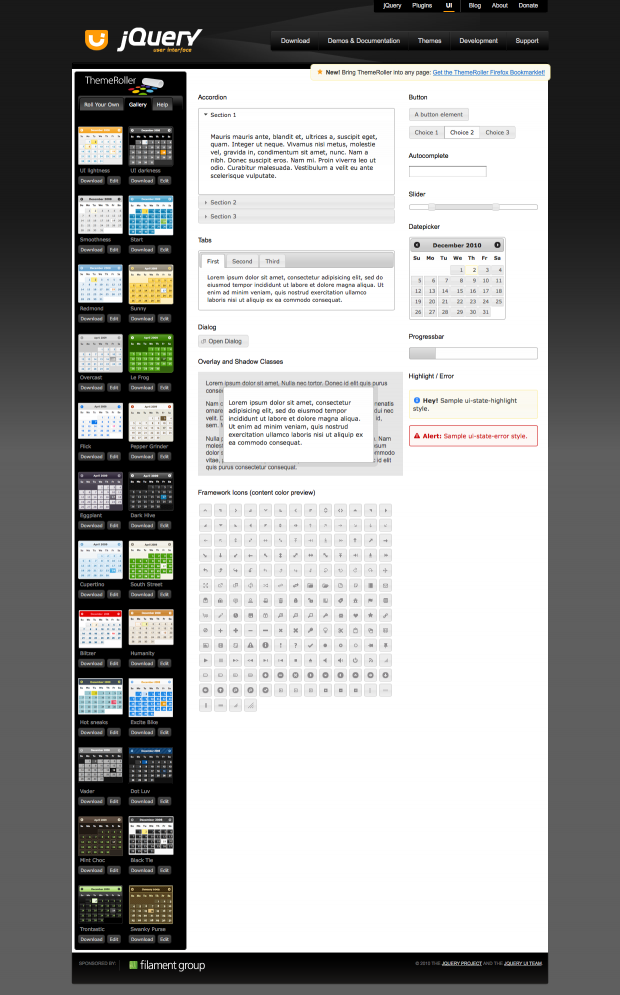The width and height of the screenshot is (620, 995).
Task: Select the Eggplant theme thumbnail
Action: [x=100, y=491]
